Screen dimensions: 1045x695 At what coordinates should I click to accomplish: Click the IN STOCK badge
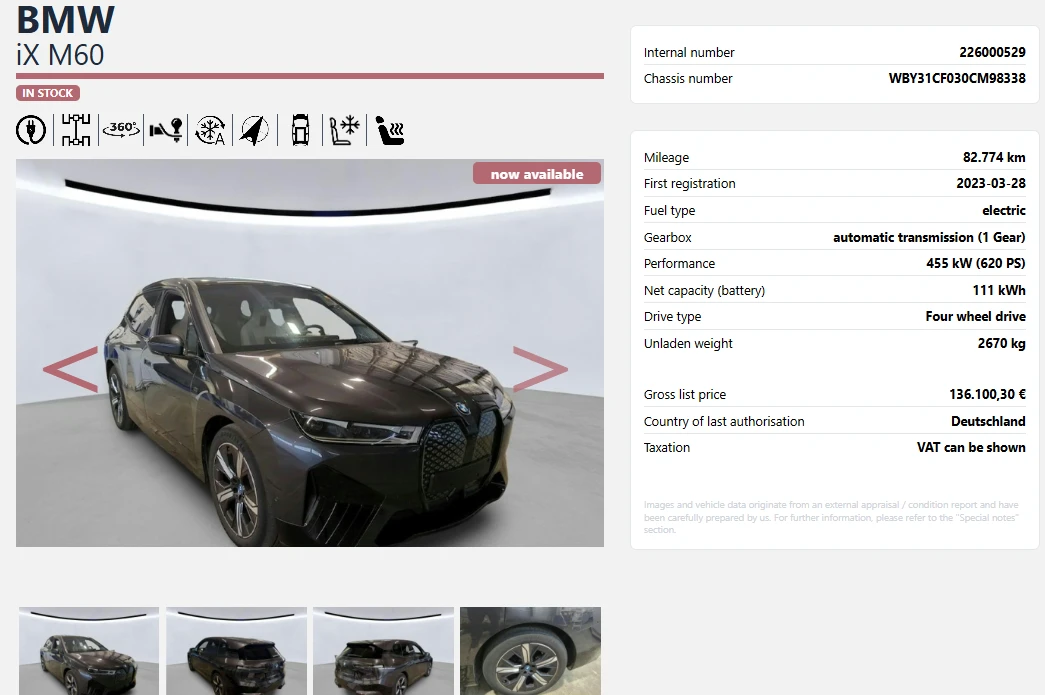point(48,93)
